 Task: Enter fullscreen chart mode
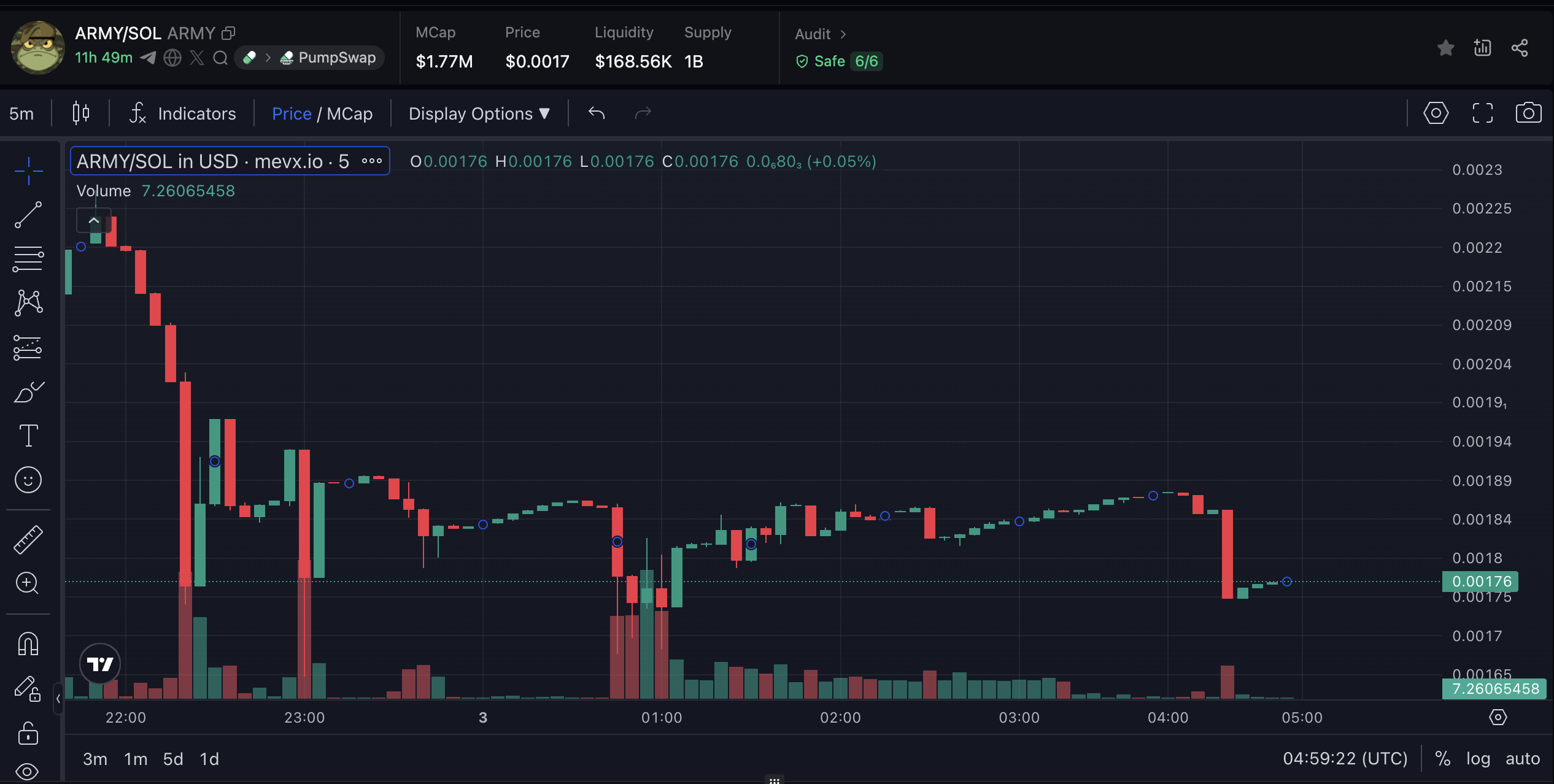[x=1483, y=113]
